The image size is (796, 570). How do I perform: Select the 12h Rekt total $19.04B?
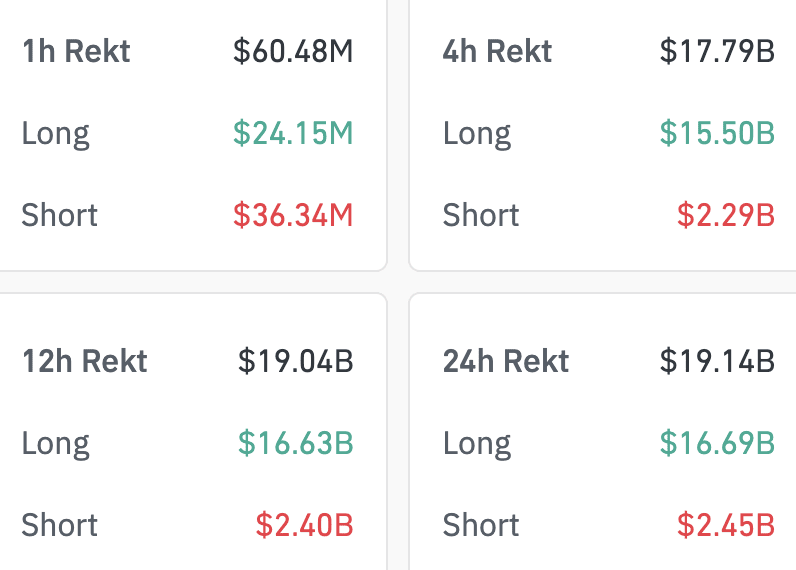coord(296,361)
